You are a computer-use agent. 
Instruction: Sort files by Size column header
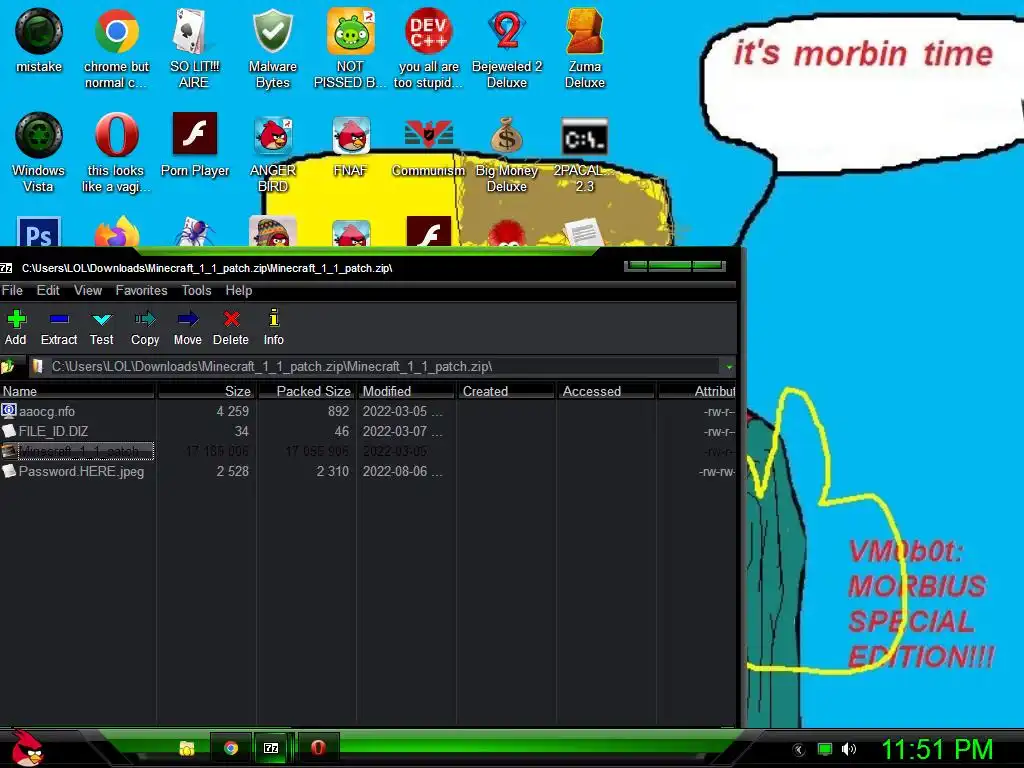coord(206,391)
